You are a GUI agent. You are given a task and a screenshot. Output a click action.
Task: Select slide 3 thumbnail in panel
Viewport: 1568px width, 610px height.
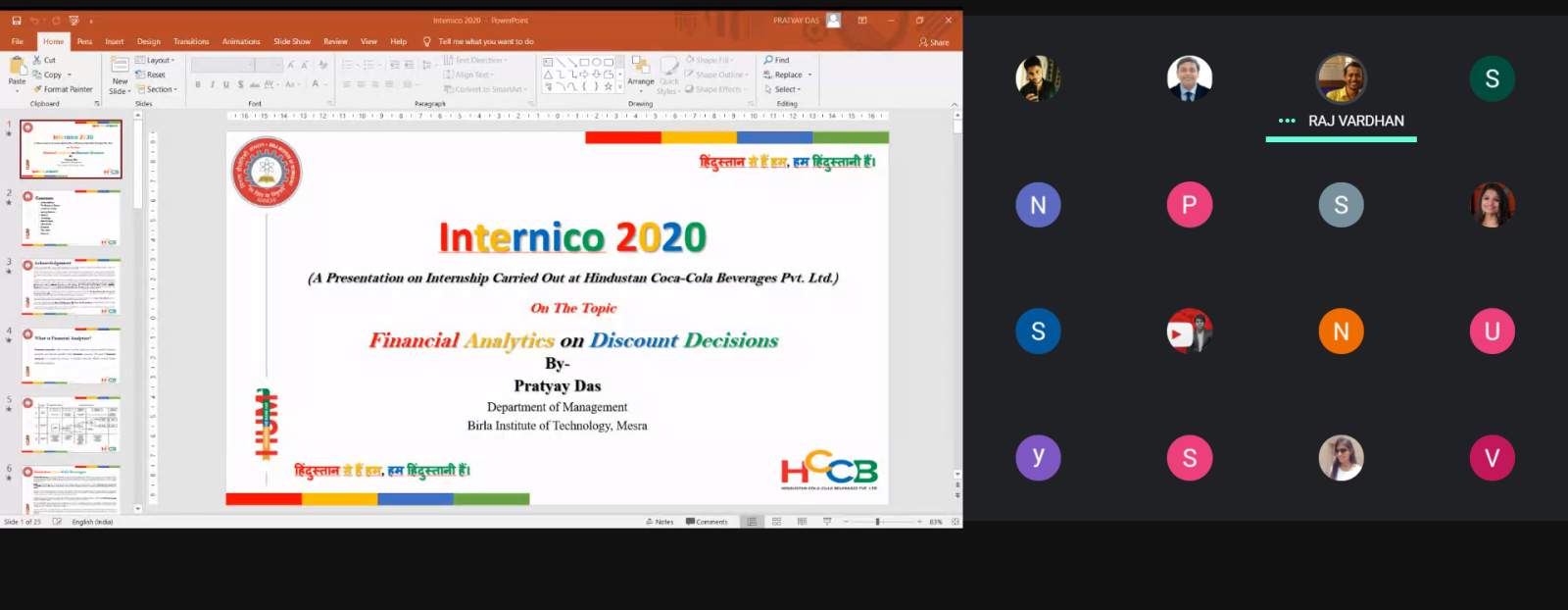(x=72, y=286)
